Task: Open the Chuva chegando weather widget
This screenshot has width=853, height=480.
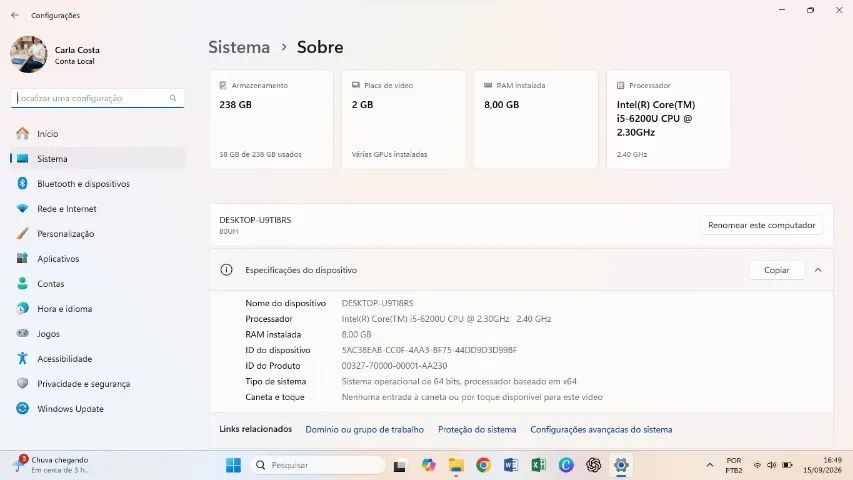Action: click(54, 465)
